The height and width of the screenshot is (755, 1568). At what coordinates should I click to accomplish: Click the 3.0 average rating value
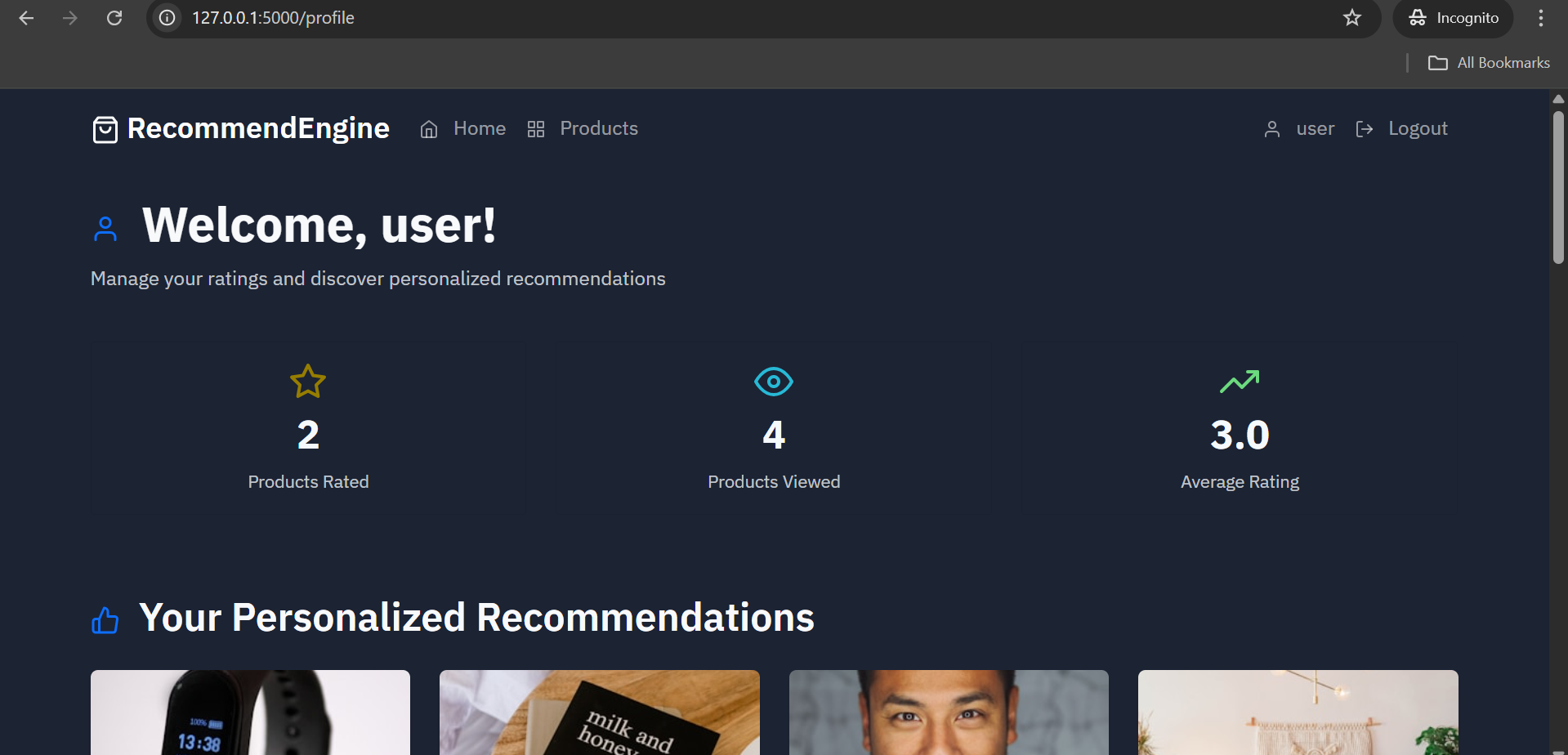[x=1240, y=435]
